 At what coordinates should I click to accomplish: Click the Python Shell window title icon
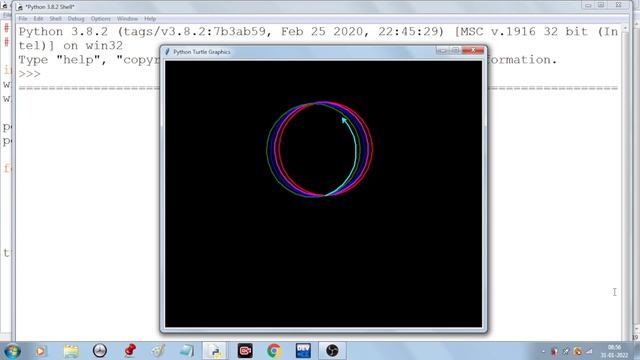(x=20, y=7)
